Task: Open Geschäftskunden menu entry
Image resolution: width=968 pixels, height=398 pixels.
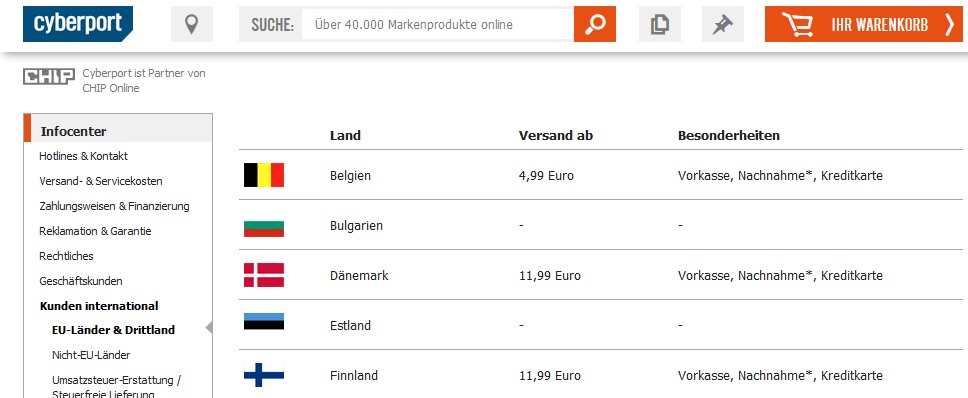Action: (x=81, y=281)
